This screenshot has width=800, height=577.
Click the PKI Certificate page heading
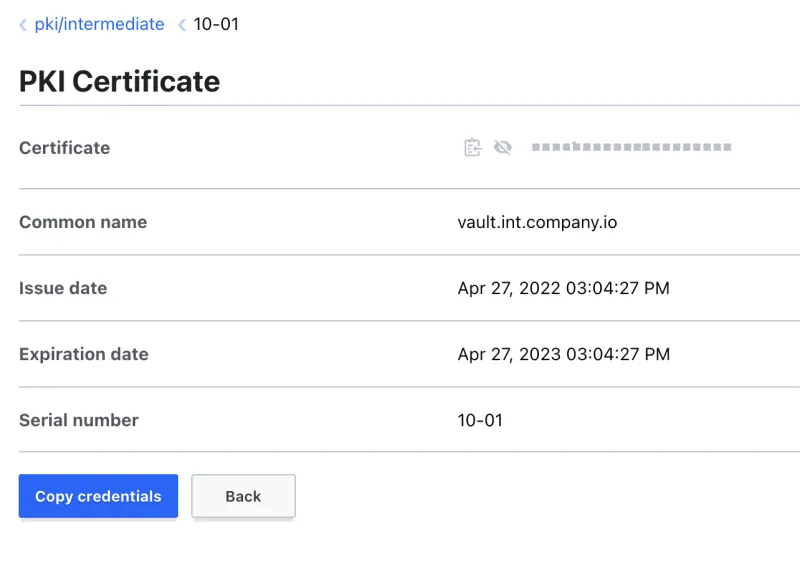[119, 81]
